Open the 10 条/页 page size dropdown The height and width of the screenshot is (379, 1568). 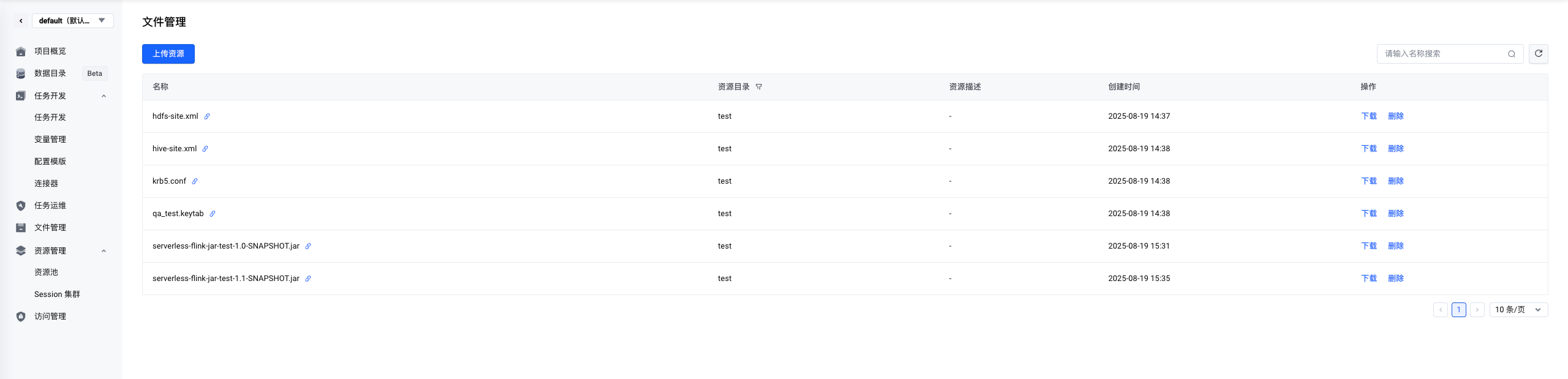click(x=1518, y=310)
